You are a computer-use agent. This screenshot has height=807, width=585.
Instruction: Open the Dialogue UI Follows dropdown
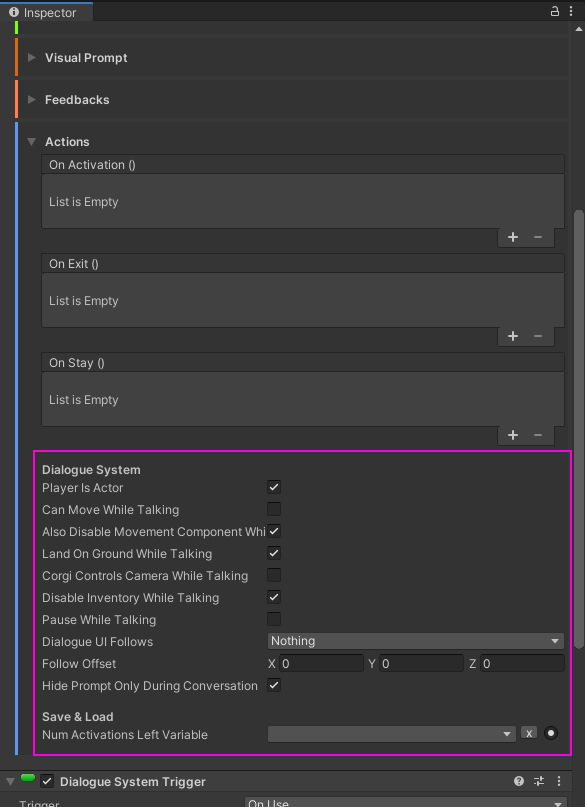point(416,641)
